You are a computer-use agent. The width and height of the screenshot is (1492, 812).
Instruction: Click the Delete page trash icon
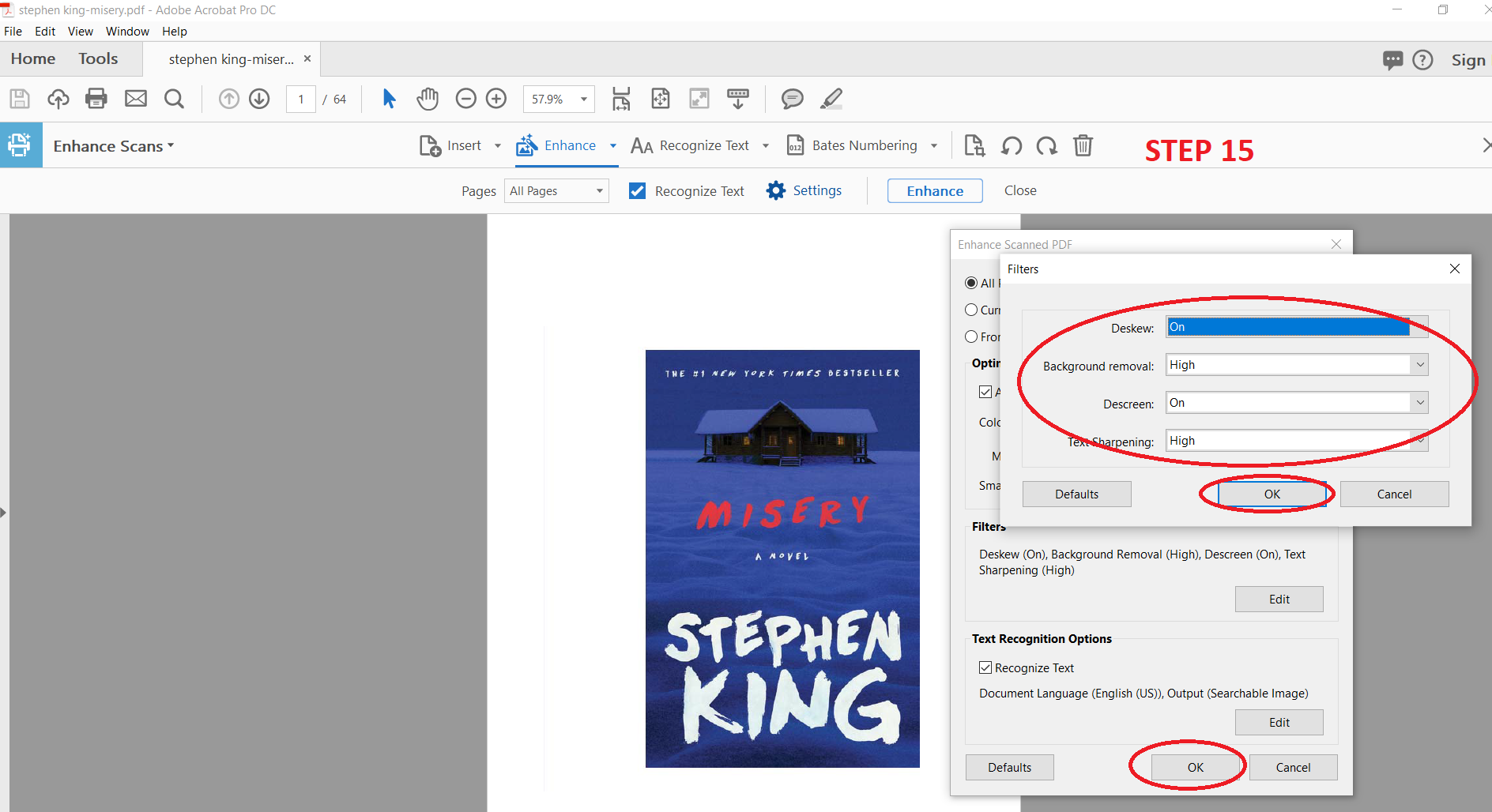coord(1083,146)
